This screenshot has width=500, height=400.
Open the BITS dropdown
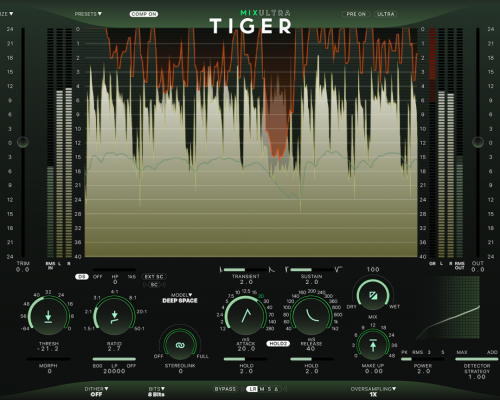(157, 389)
